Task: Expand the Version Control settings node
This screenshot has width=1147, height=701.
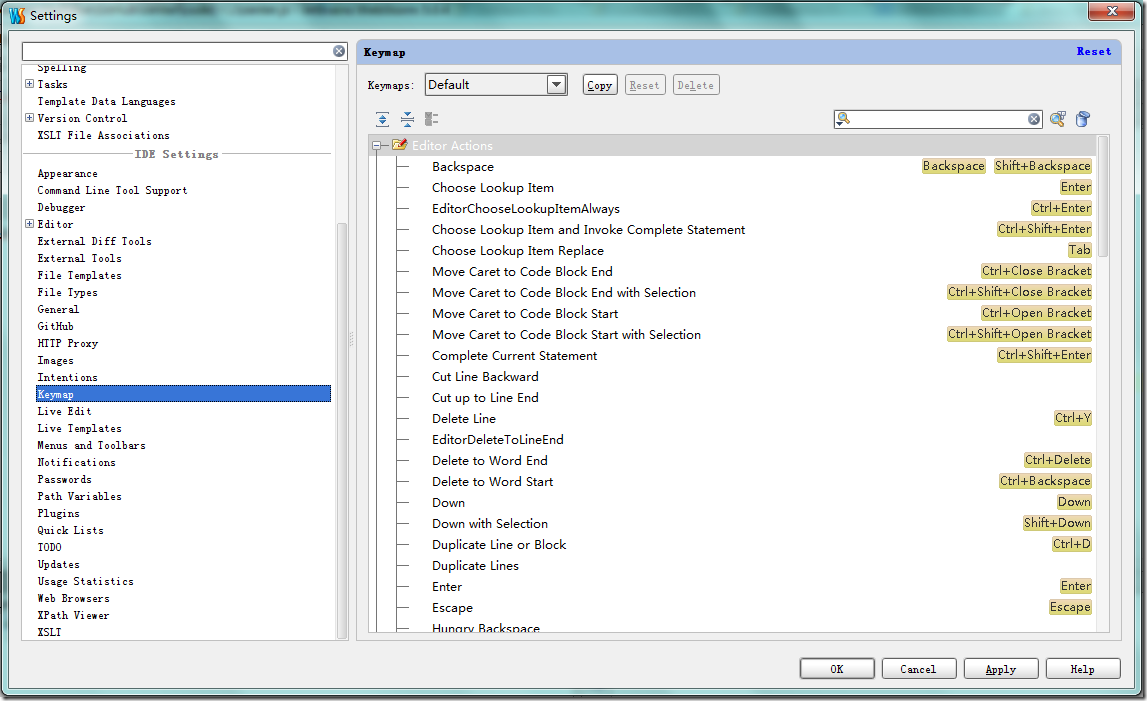Action: 29,118
